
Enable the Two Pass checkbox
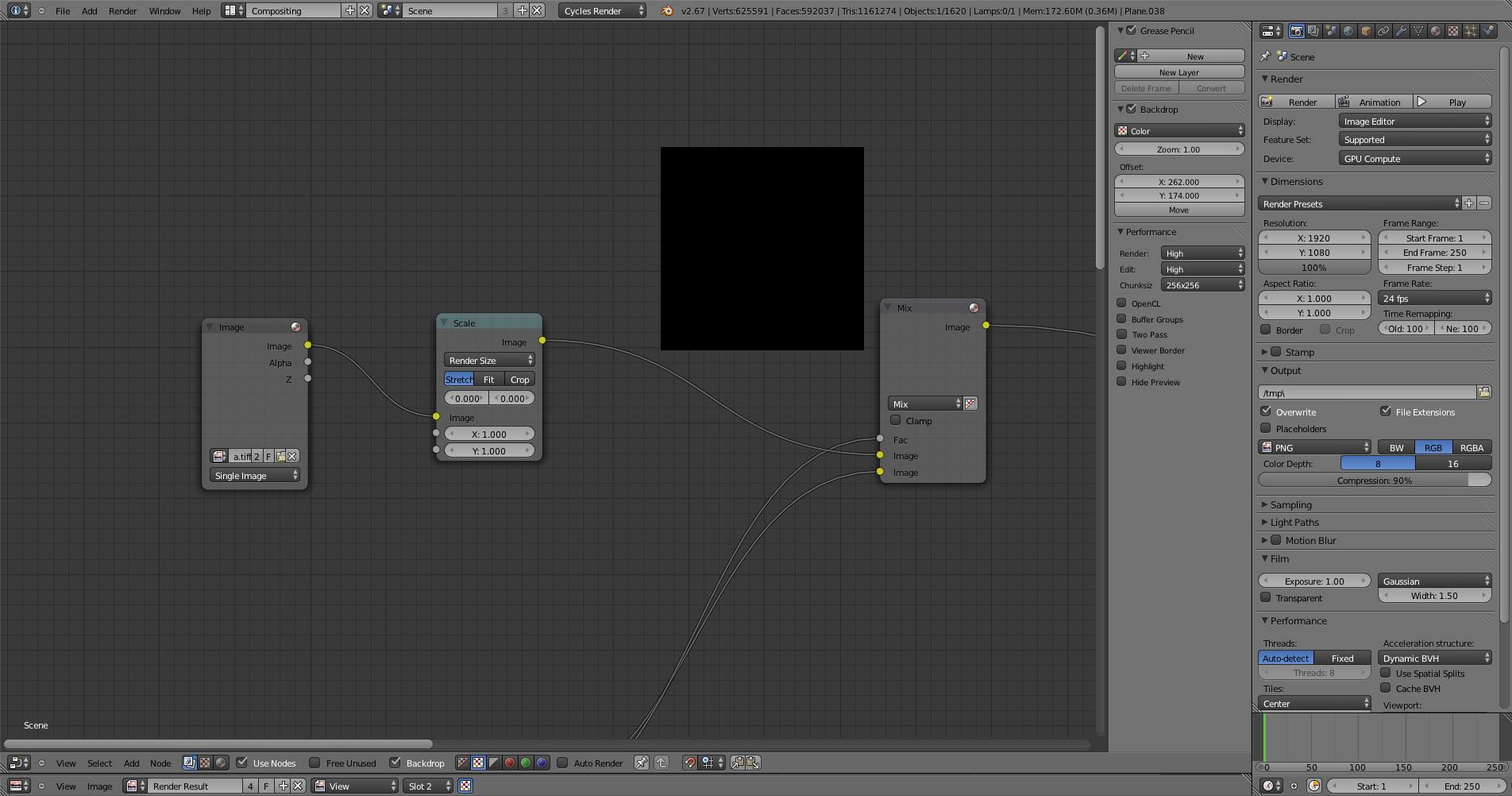point(1121,334)
